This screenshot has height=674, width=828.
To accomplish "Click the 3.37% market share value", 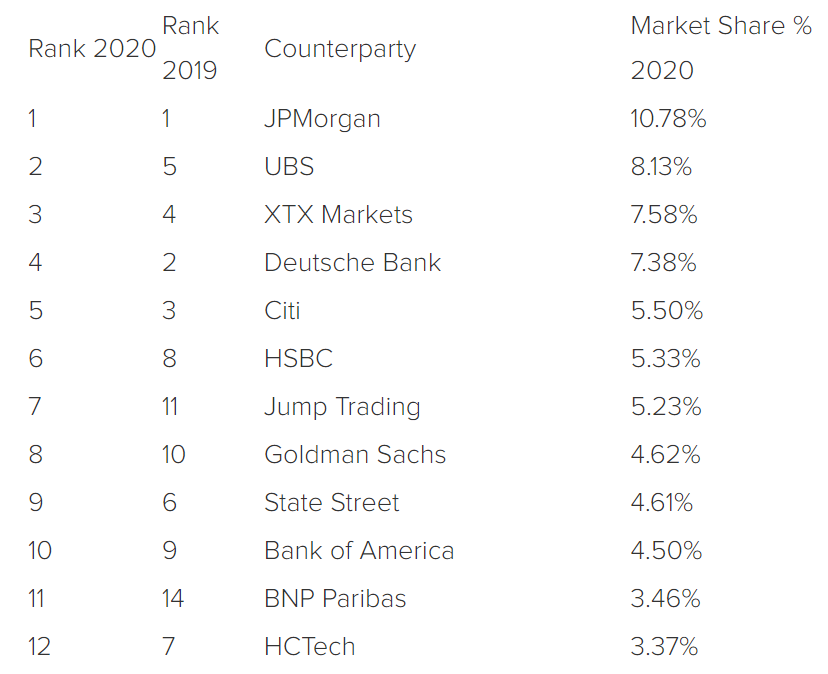I will coord(664,647).
